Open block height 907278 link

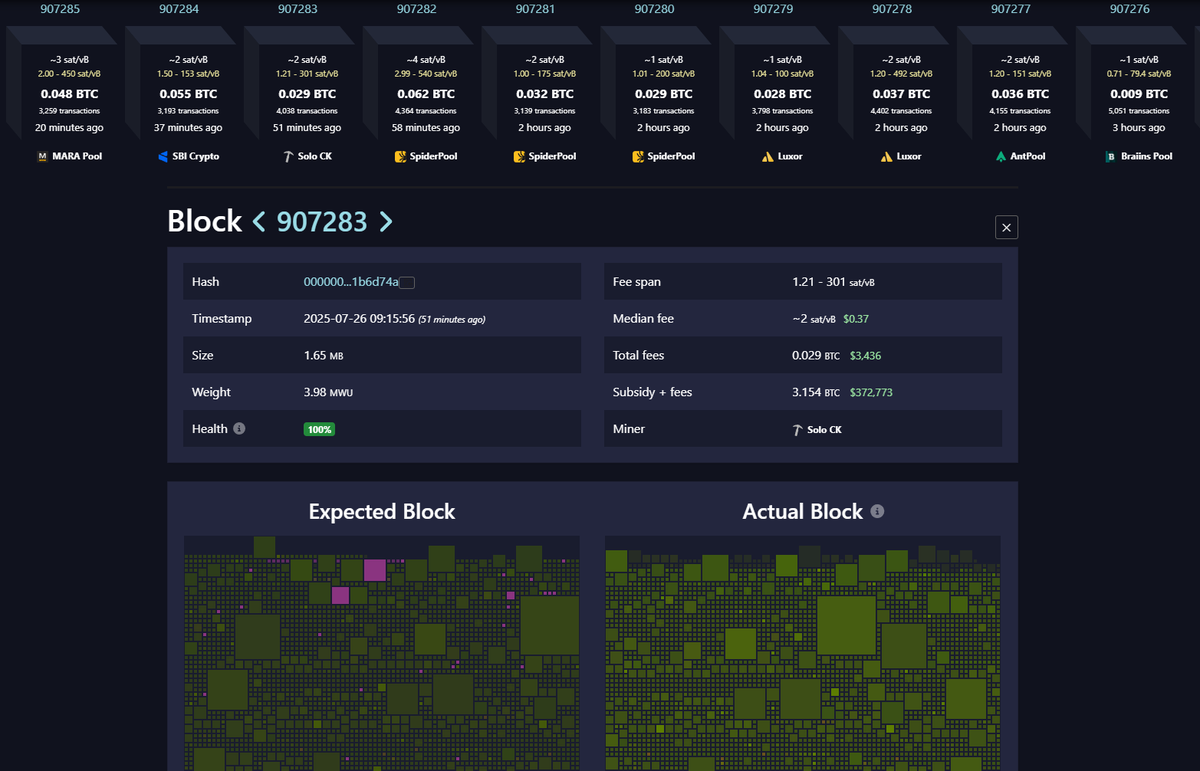pyautogui.click(x=892, y=9)
